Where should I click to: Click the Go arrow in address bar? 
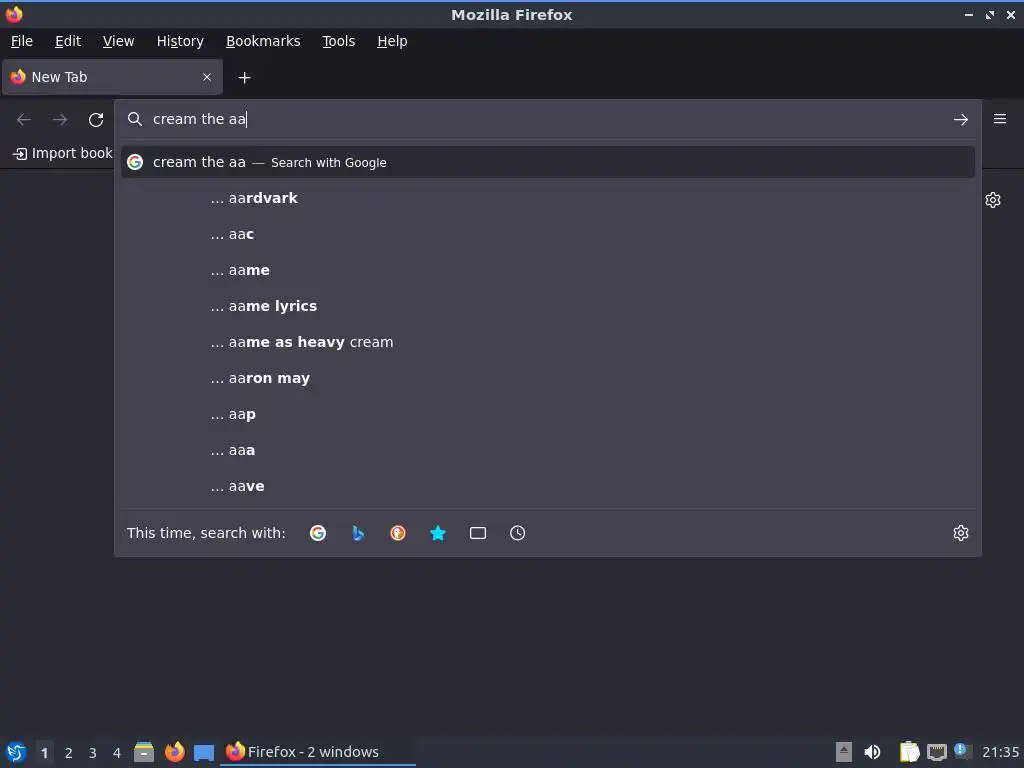click(961, 120)
